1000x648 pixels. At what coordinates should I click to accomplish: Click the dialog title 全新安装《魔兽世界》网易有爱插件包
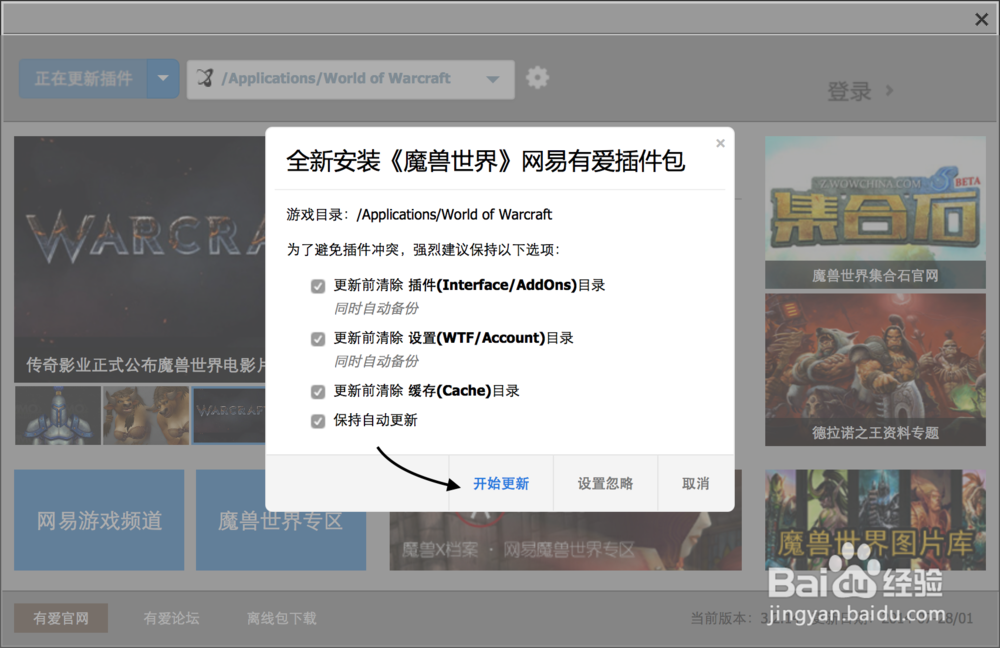485,161
